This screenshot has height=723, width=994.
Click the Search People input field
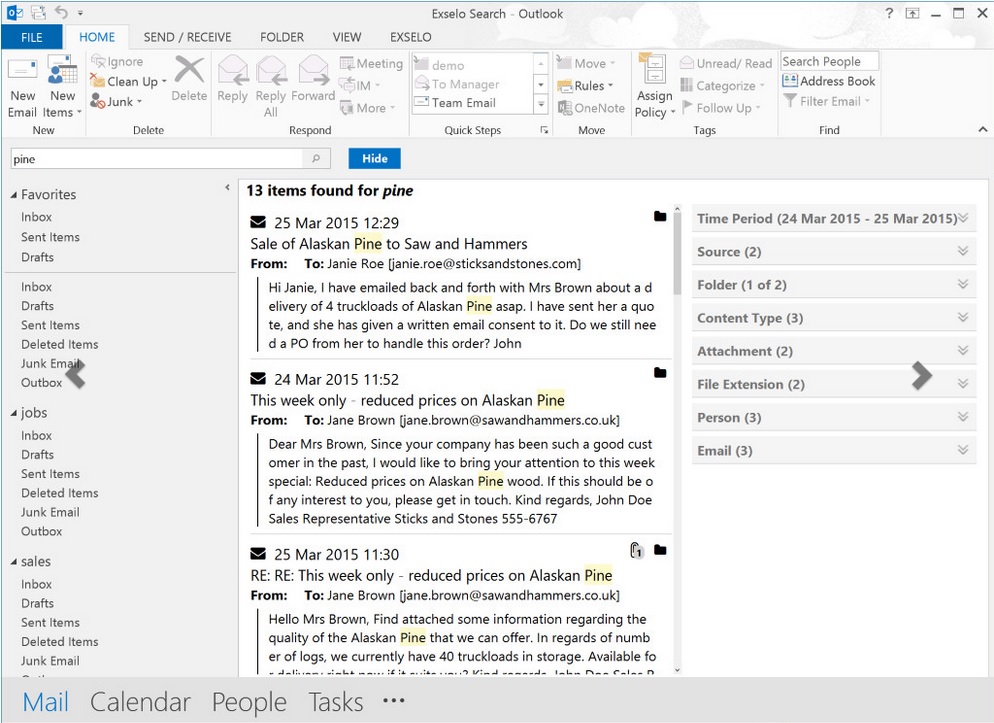[x=828, y=61]
